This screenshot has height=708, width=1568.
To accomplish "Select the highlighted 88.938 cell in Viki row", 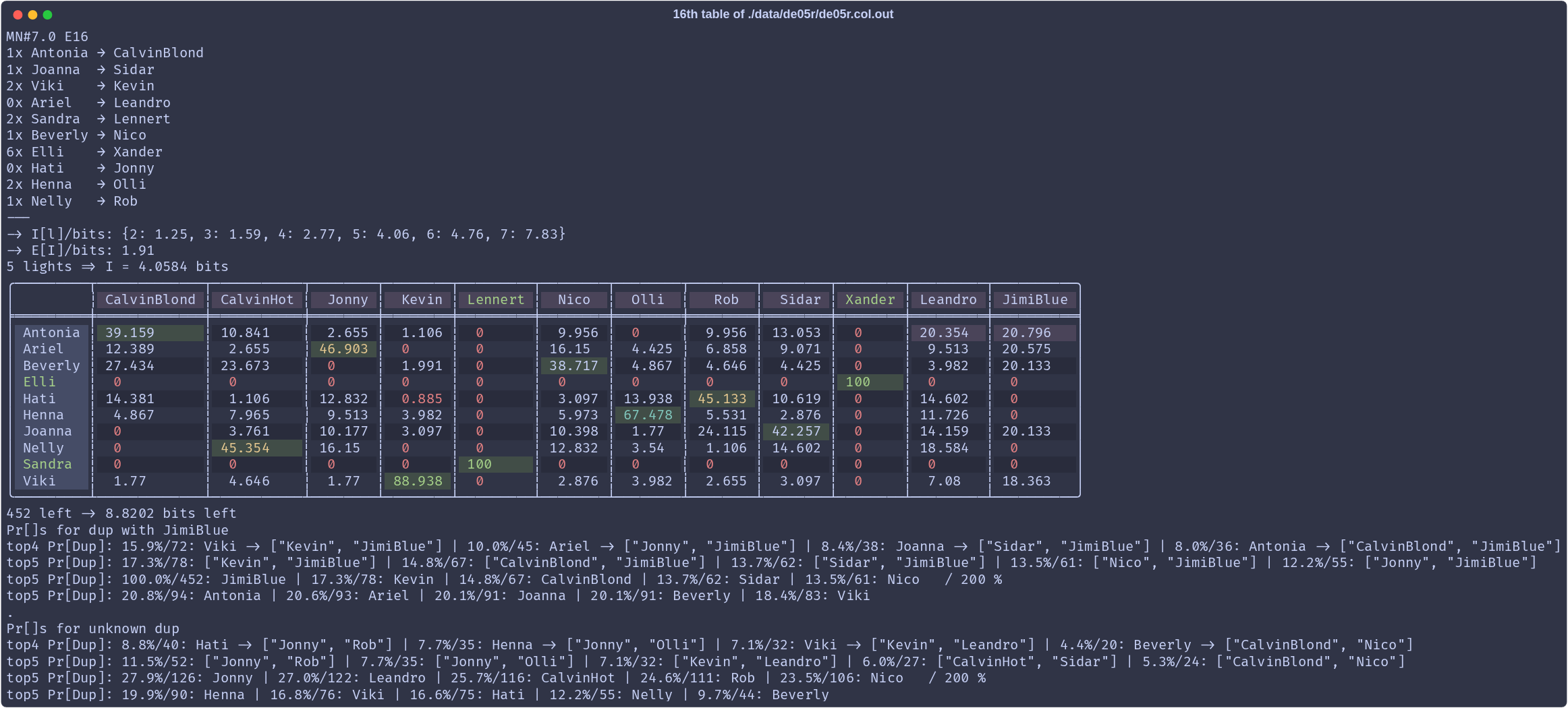I will click(x=418, y=481).
